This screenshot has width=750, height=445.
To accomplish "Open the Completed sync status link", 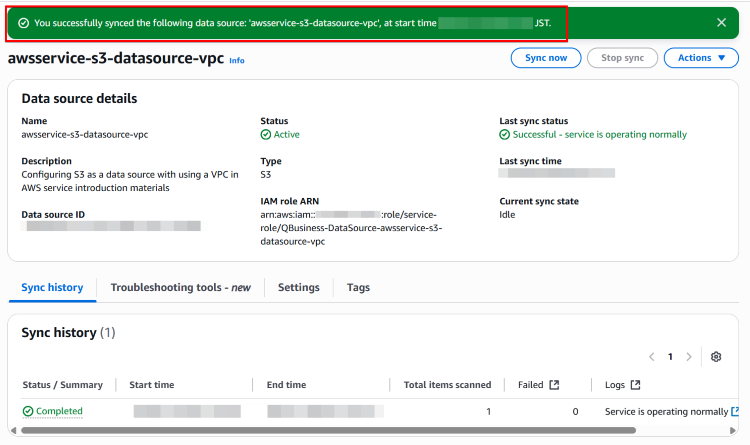I will 59,411.
